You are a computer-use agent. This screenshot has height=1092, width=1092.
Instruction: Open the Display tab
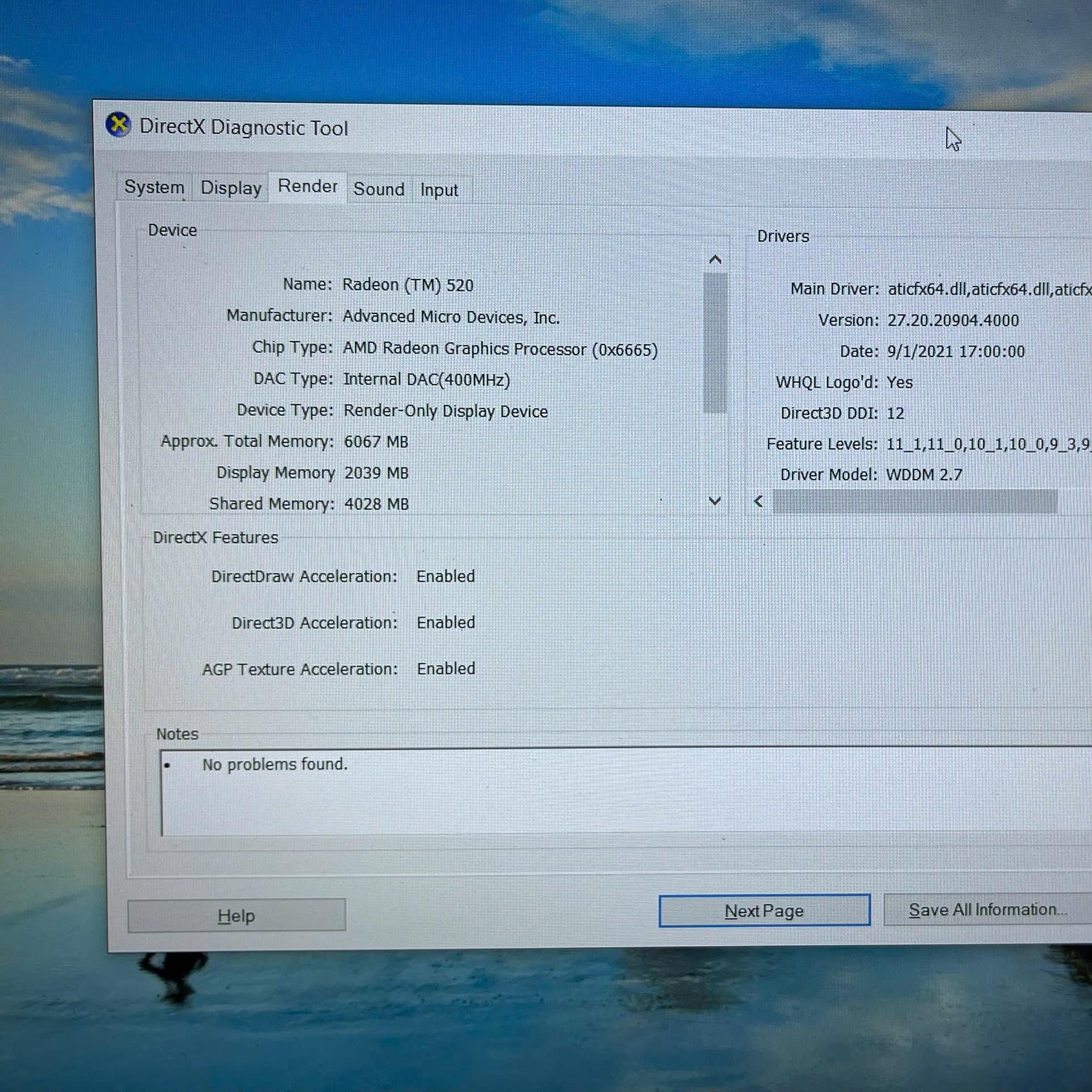click(230, 188)
